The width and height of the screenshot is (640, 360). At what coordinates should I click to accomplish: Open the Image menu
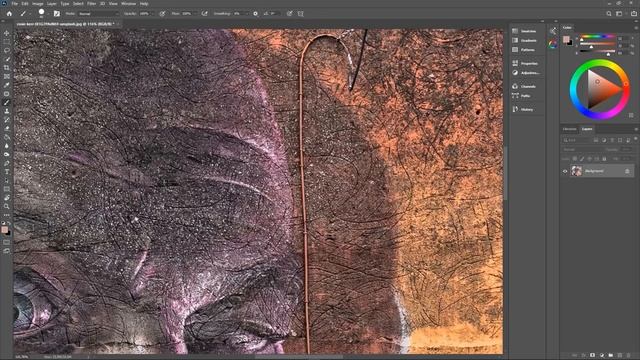[38, 4]
